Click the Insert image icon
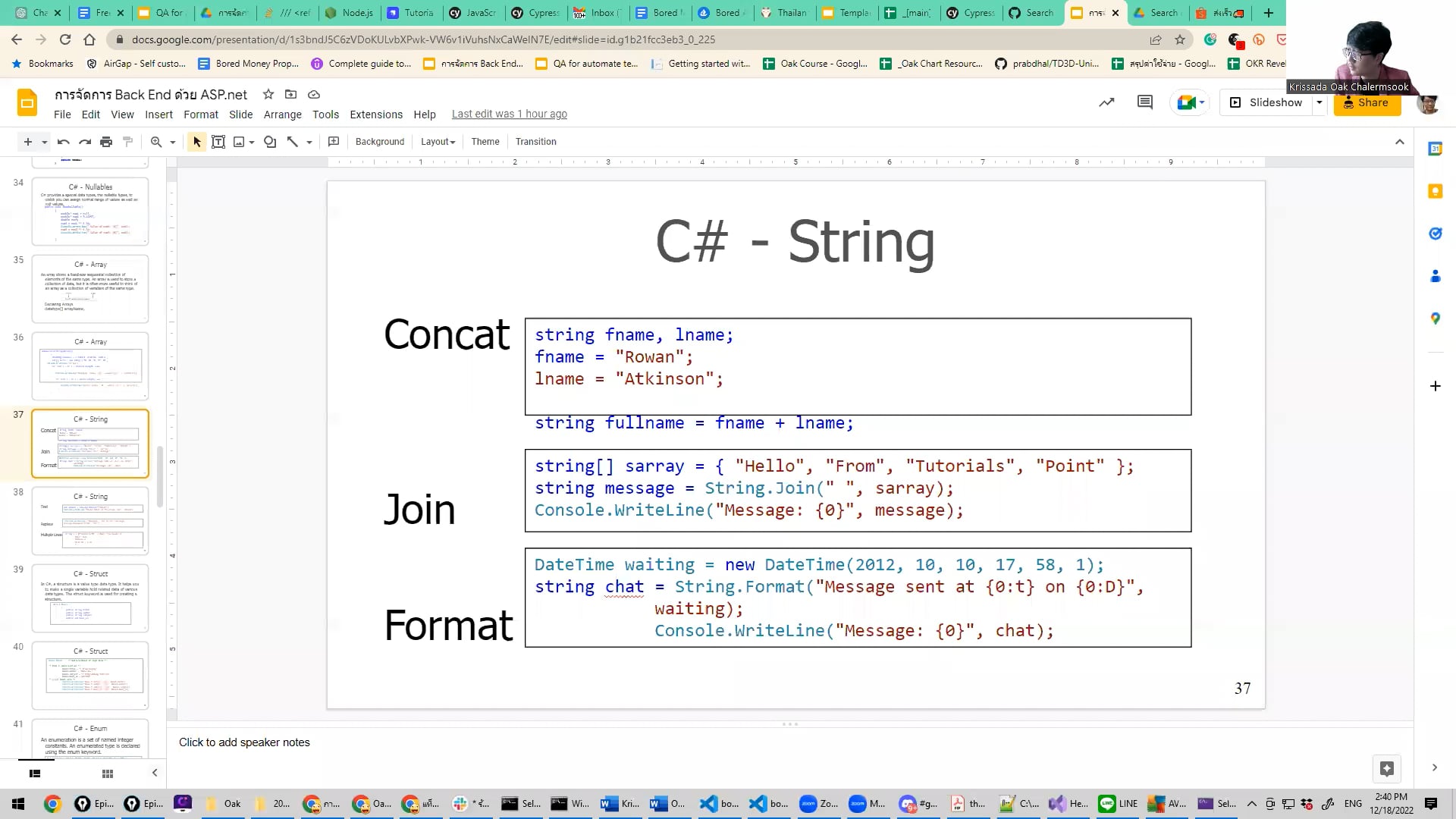 pyautogui.click(x=239, y=141)
